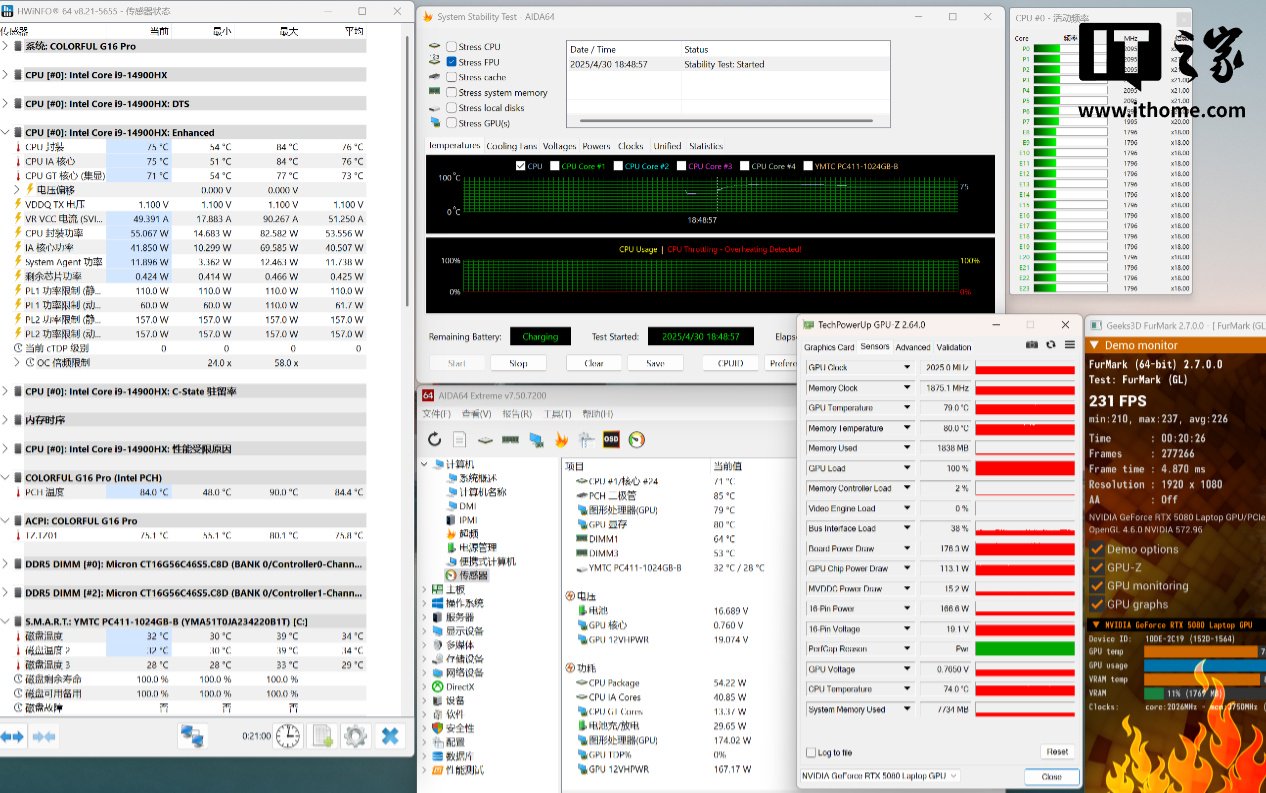Open GPU-Z hamburger menu icon
The height and width of the screenshot is (793, 1266).
click(x=1069, y=345)
